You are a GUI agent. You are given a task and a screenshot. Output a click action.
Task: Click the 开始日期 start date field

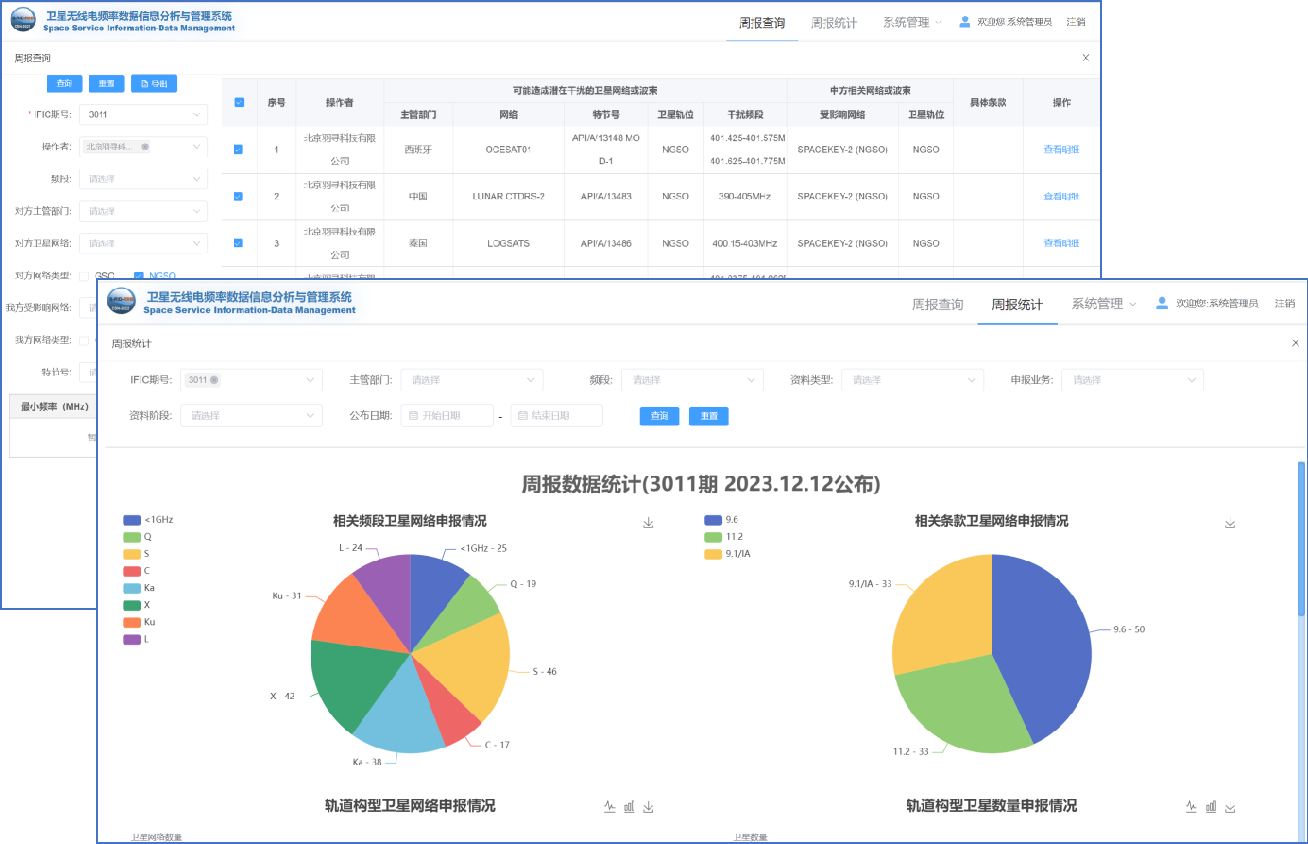[447, 416]
